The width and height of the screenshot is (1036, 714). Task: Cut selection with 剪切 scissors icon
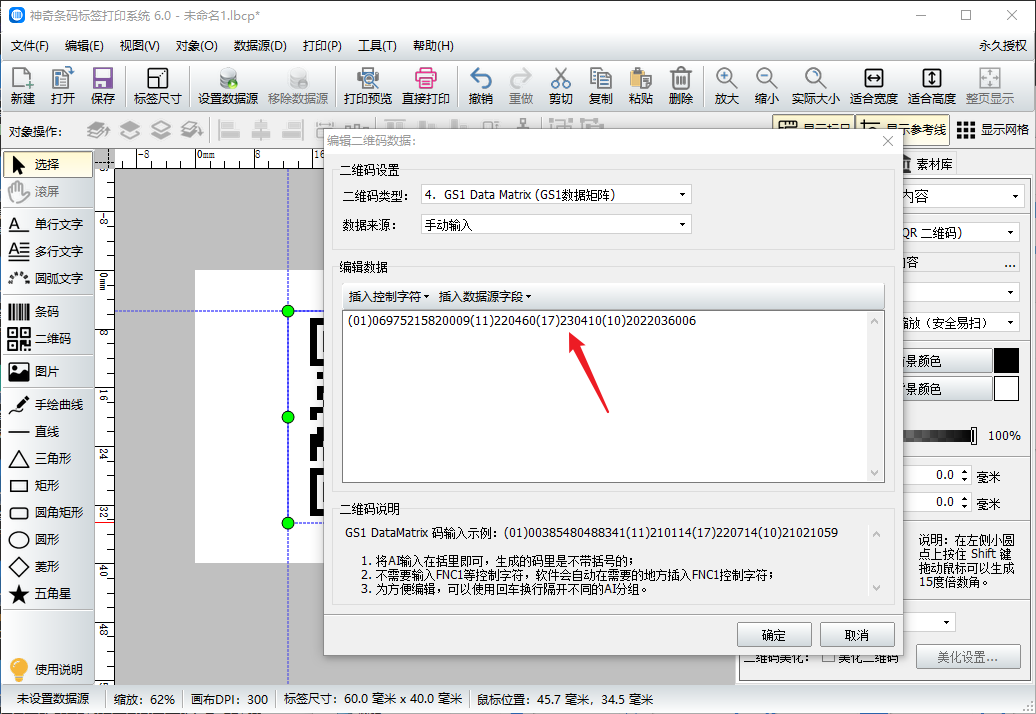(560, 86)
